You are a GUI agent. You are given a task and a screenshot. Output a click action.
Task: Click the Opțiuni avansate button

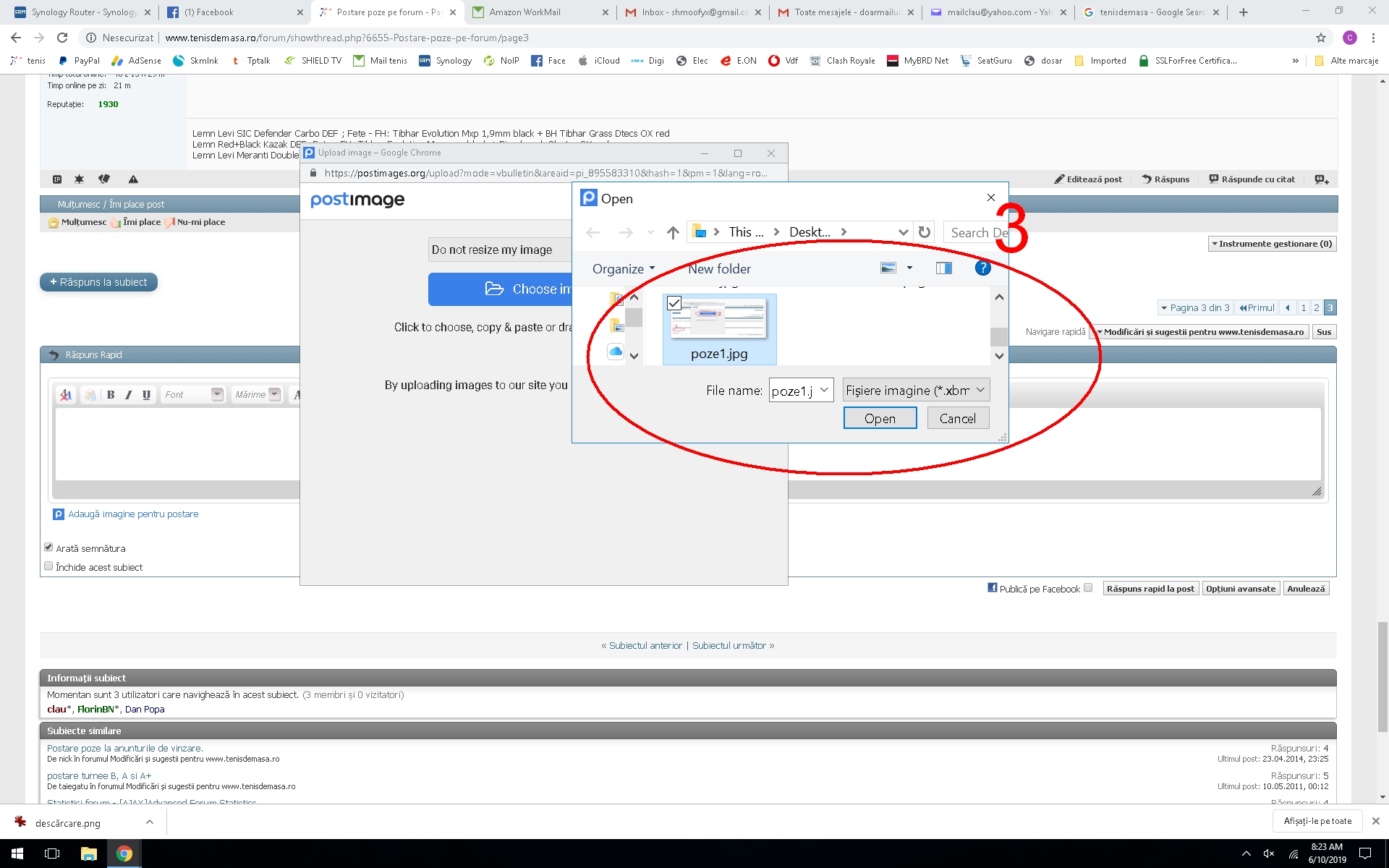(1241, 588)
